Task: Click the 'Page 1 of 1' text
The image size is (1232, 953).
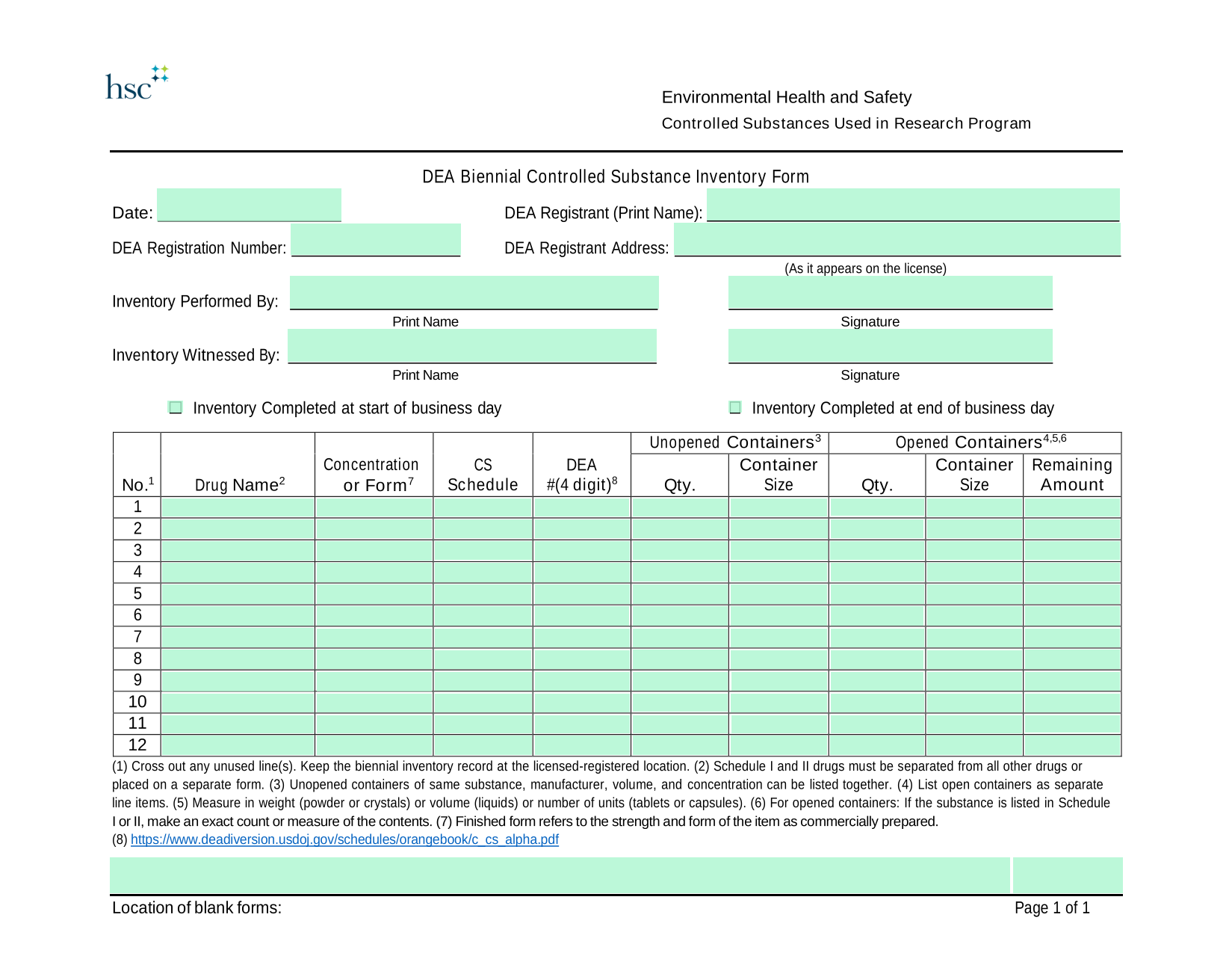Action: tap(1052, 907)
